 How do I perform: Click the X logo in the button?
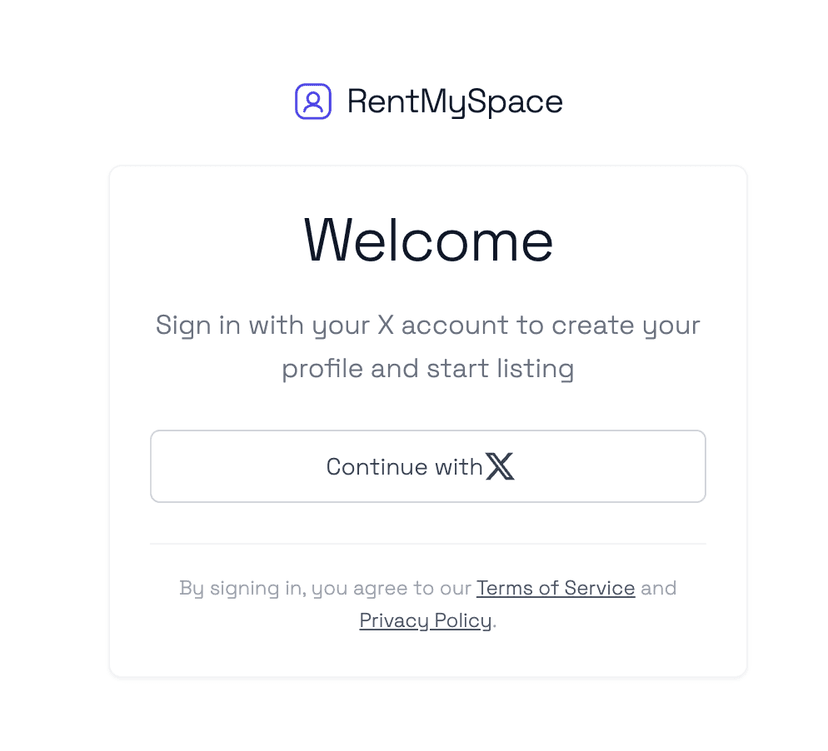(500, 466)
